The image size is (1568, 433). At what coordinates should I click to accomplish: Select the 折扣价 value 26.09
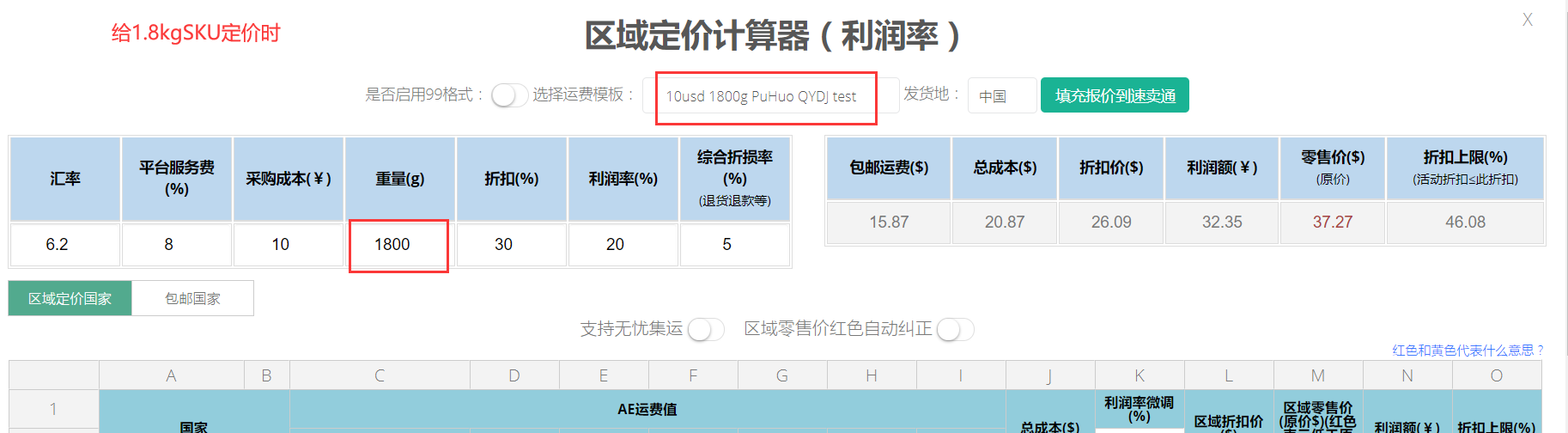[x=1111, y=223]
